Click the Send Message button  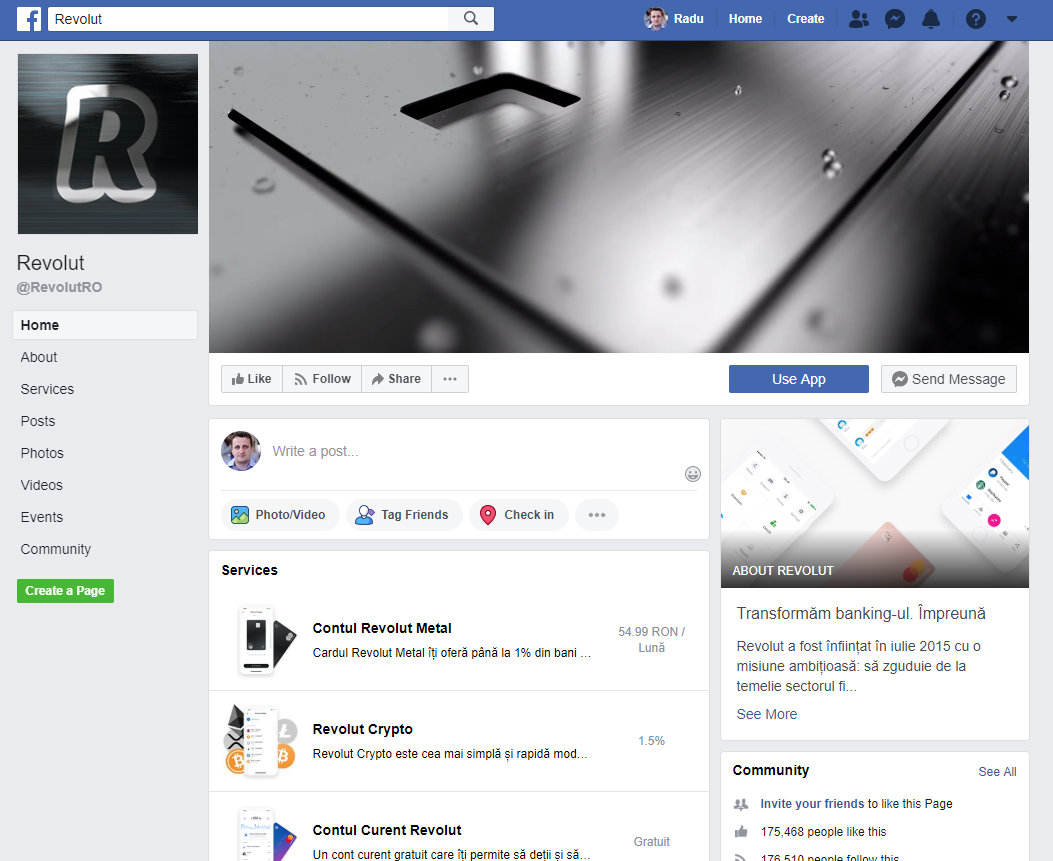[948, 379]
